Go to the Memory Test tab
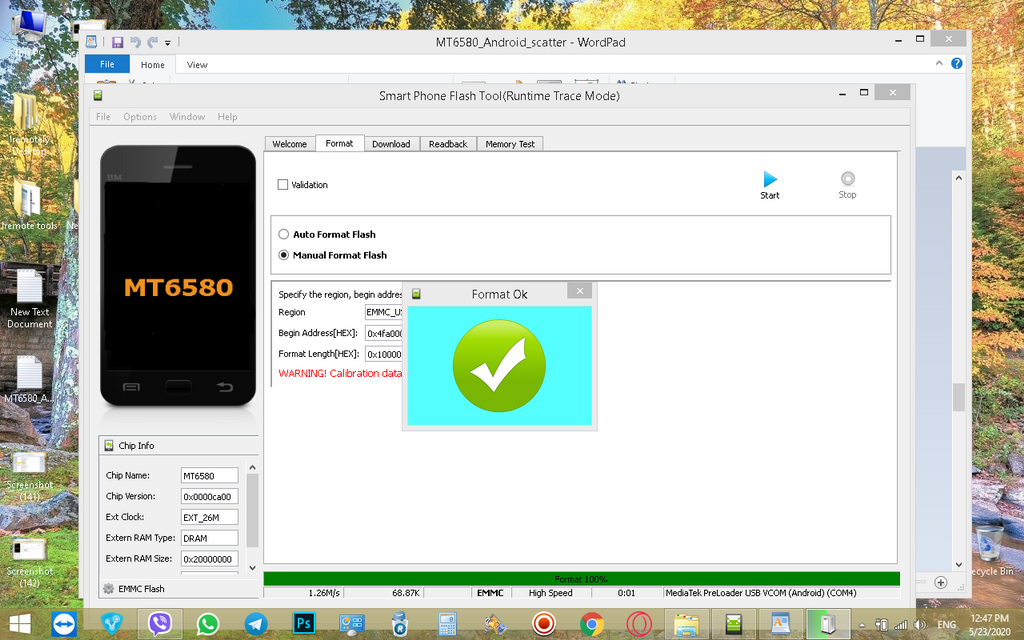Image resolution: width=1024 pixels, height=640 pixels. click(x=510, y=144)
